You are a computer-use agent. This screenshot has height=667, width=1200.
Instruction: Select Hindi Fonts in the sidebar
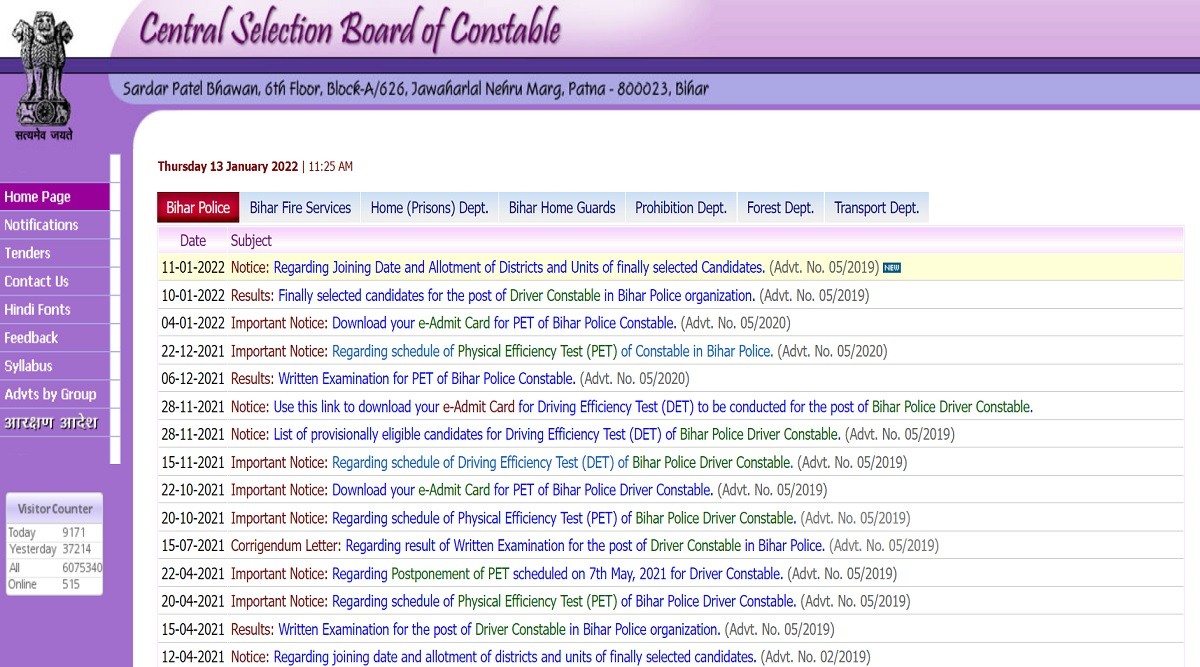[x=38, y=309]
